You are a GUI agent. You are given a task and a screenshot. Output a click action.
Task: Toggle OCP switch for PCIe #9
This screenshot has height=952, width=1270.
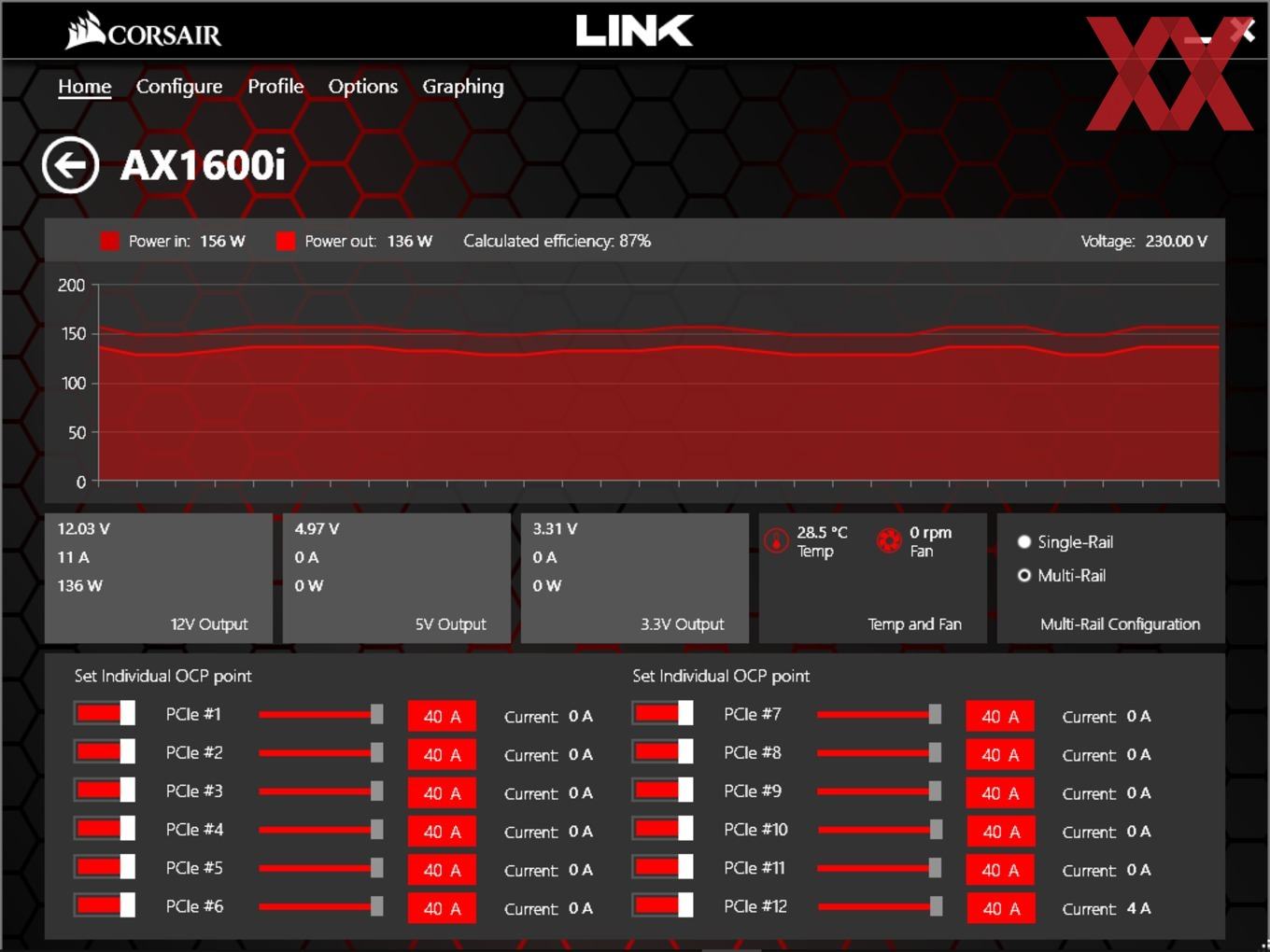pyautogui.click(x=662, y=791)
